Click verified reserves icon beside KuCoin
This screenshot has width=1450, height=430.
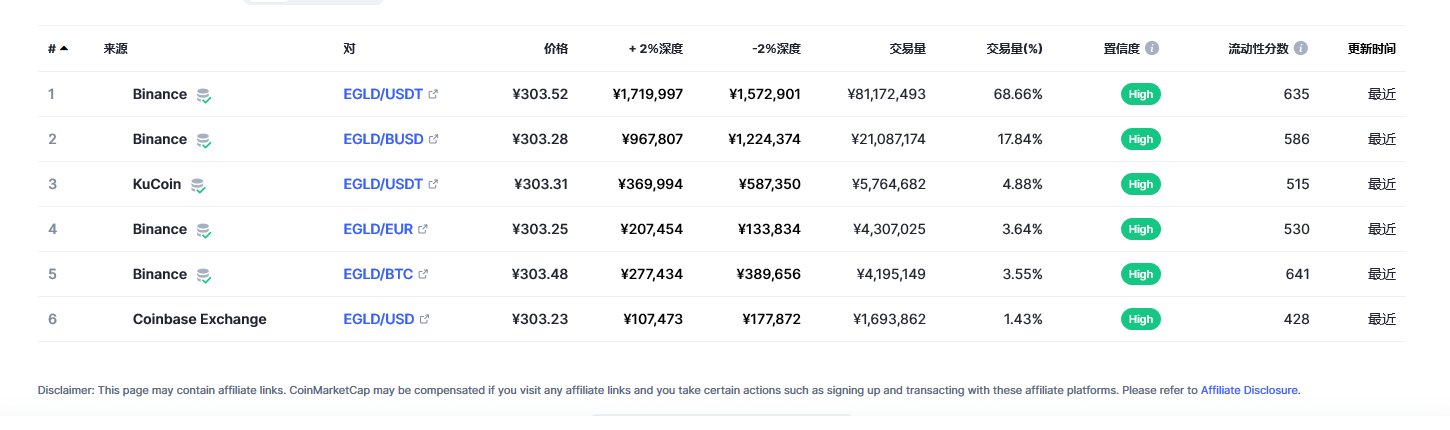(x=198, y=186)
